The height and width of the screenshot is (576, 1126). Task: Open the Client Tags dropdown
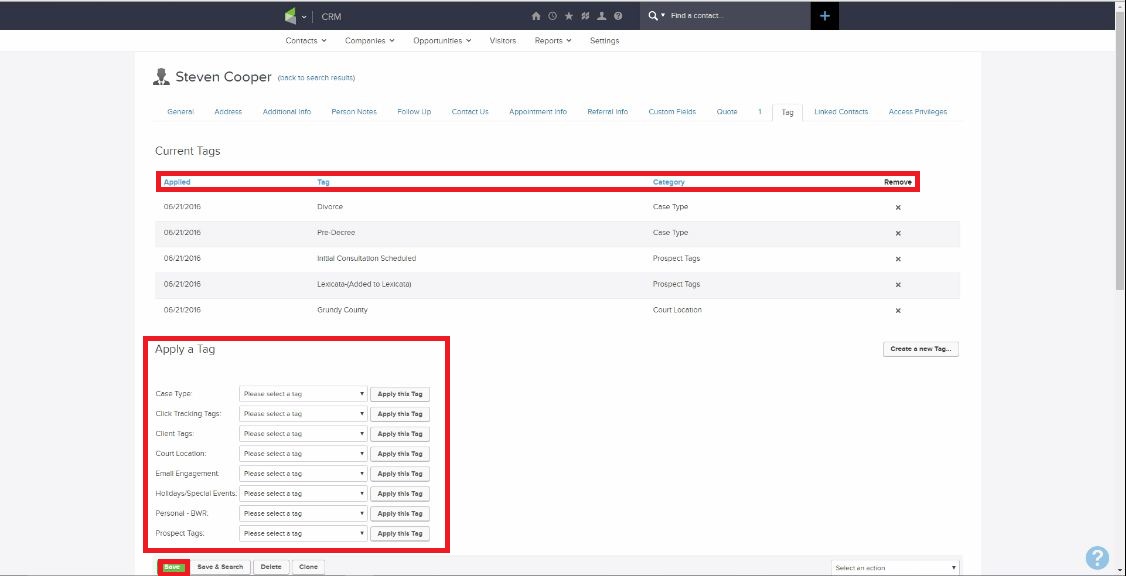click(303, 434)
